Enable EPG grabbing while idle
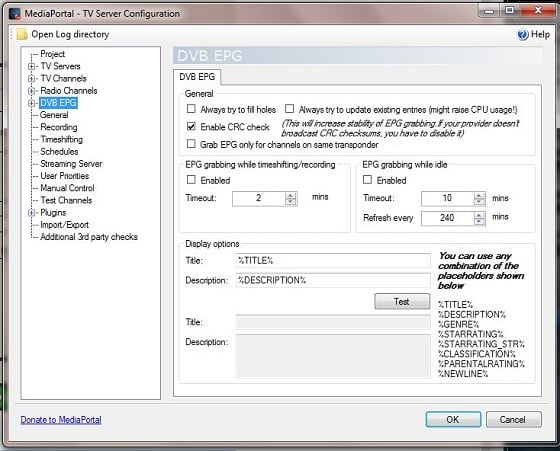 pyautogui.click(x=368, y=180)
